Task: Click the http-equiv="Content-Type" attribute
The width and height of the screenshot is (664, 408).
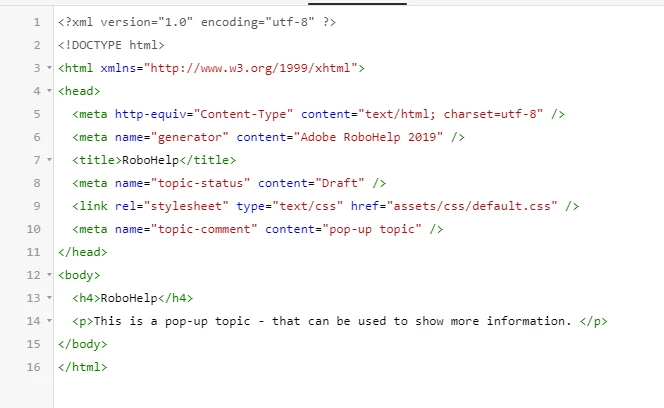Action: click(x=204, y=114)
